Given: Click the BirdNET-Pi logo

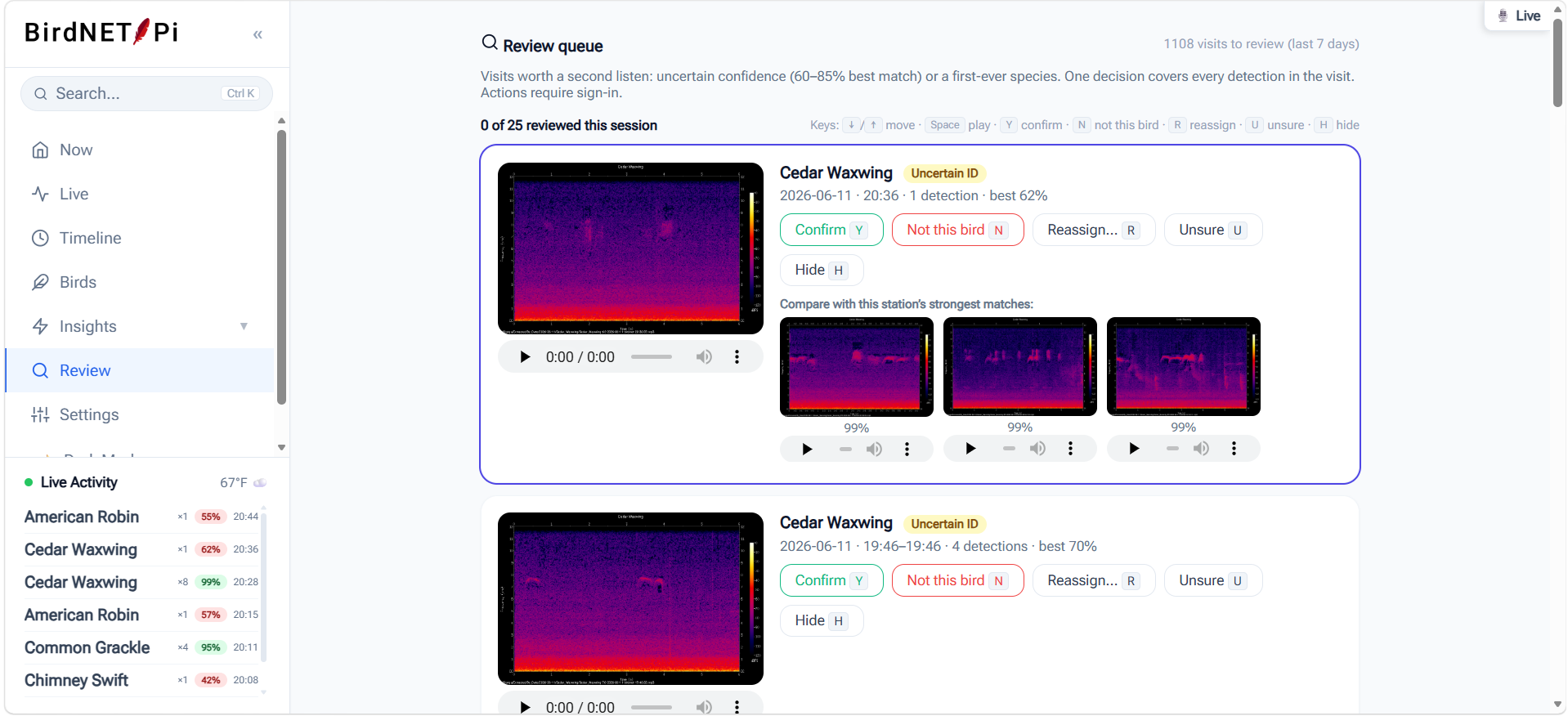Looking at the screenshot, I should tap(101, 32).
